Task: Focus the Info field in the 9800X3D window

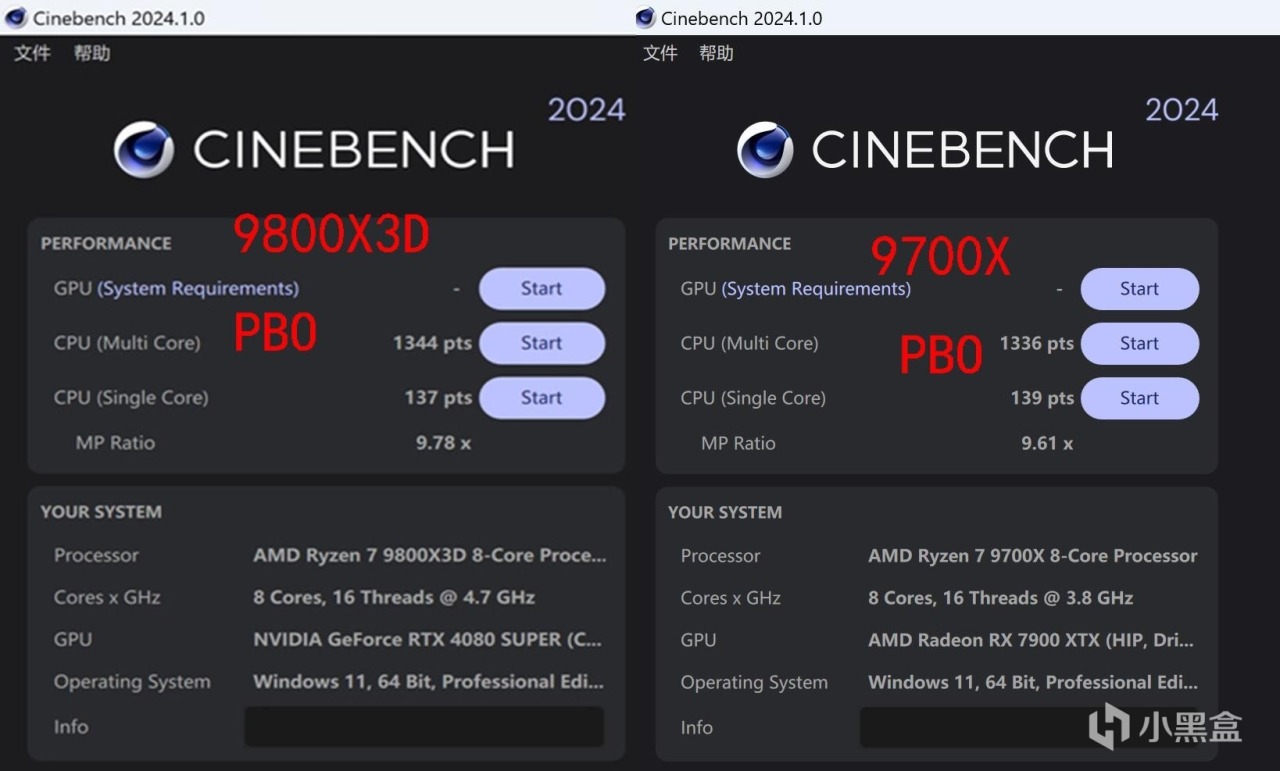Action: click(x=424, y=727)
